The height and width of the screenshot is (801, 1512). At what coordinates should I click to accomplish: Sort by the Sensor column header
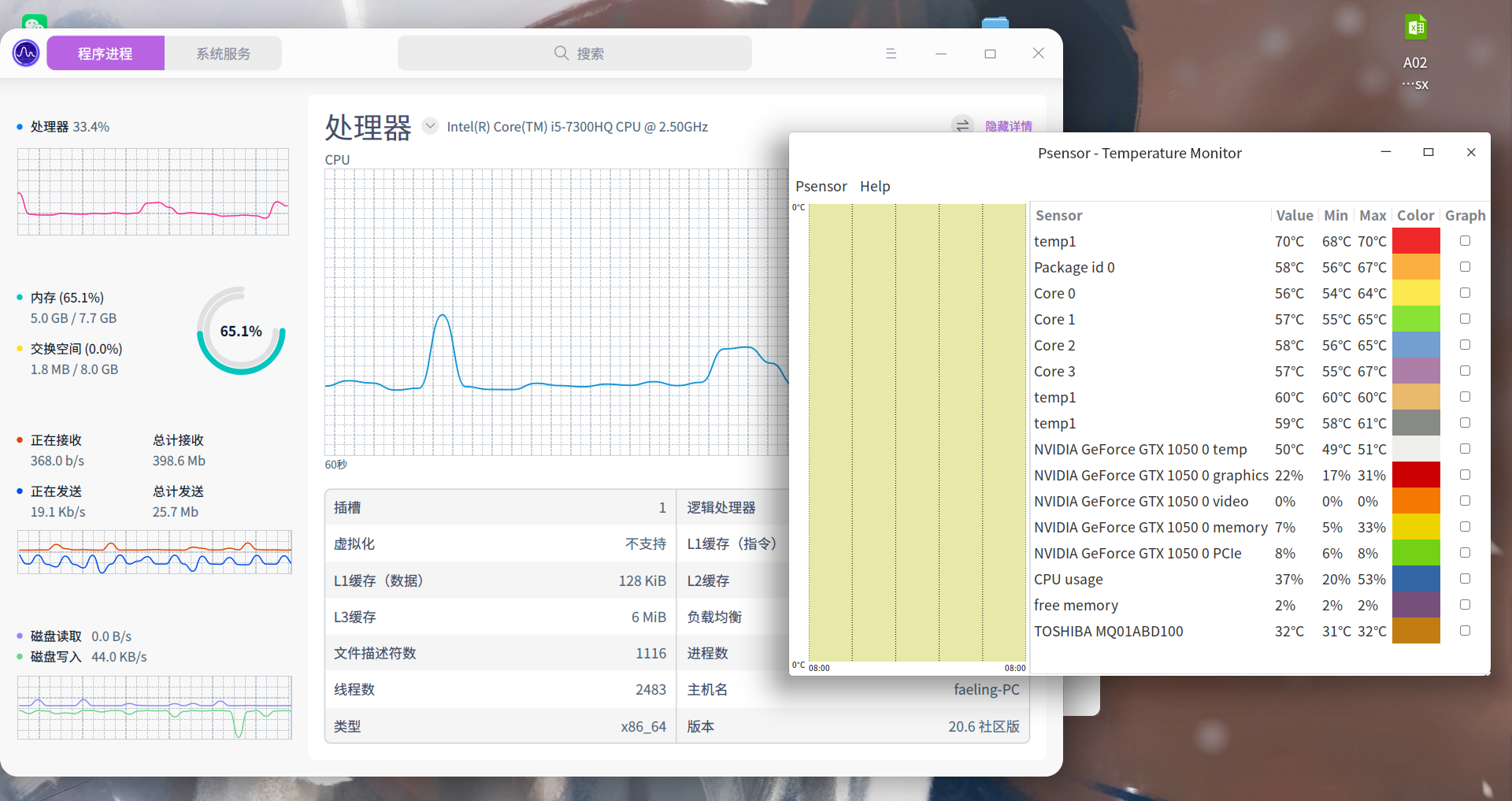click(1058, 215)
